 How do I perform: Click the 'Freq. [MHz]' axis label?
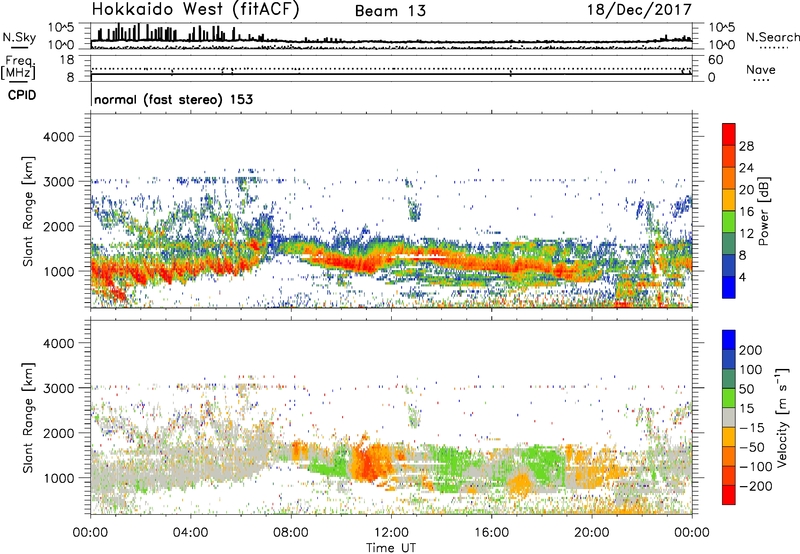pos(18,68)
